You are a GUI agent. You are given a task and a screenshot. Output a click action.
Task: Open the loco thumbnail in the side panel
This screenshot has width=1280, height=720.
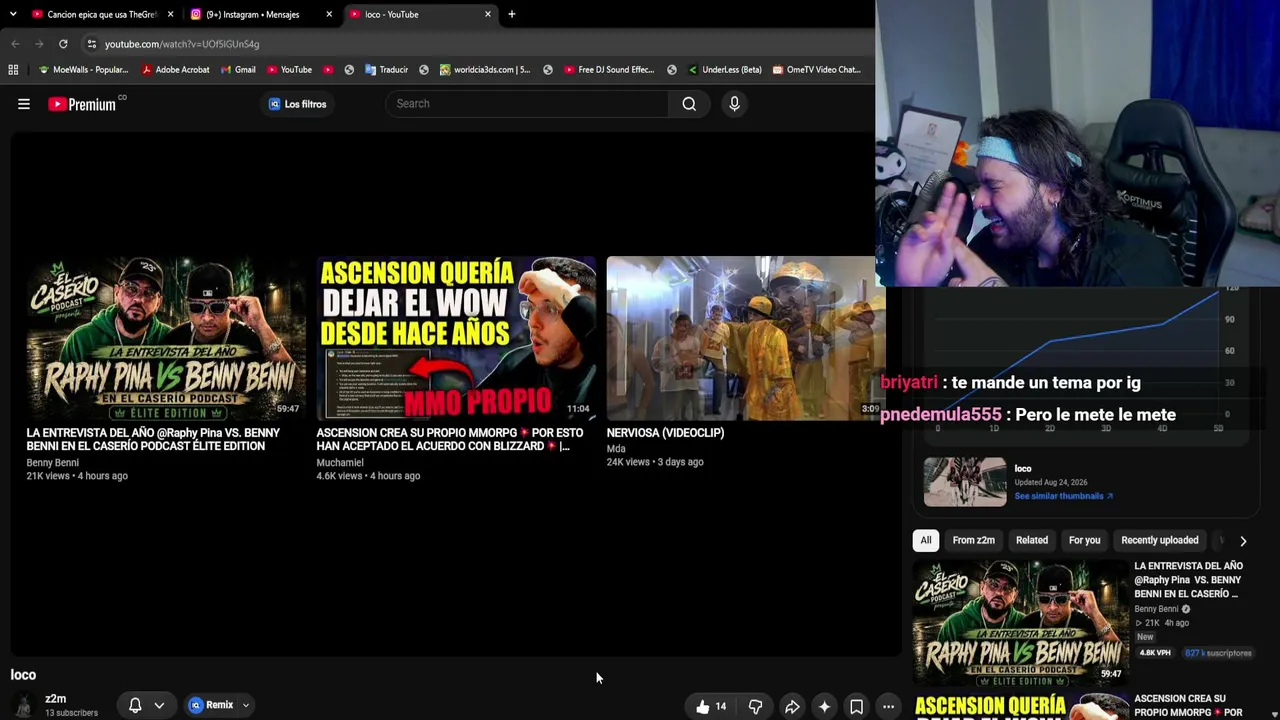pyautogui.click(x=965, y=482)
